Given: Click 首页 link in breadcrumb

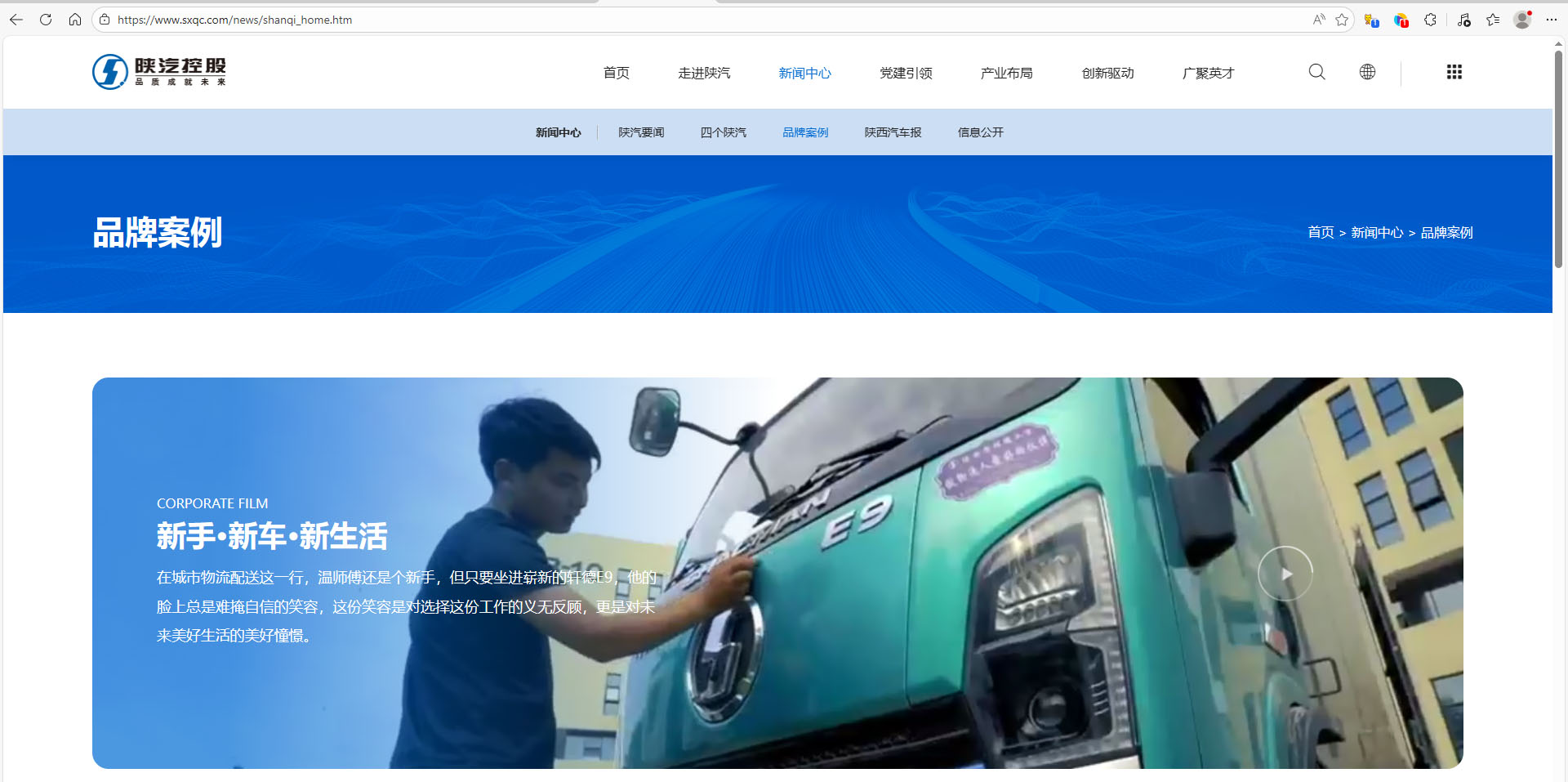Looking at the screenshot, I should 1320,233.
